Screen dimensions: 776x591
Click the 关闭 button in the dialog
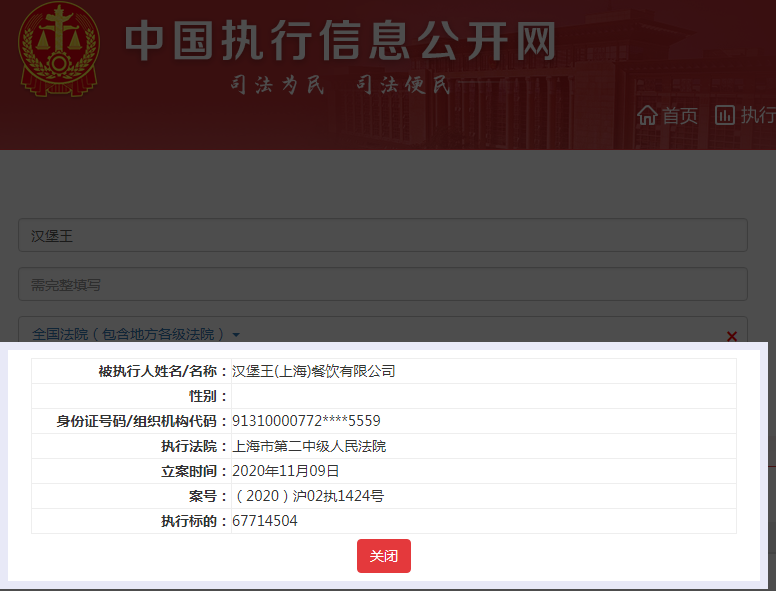click(384, 556)
